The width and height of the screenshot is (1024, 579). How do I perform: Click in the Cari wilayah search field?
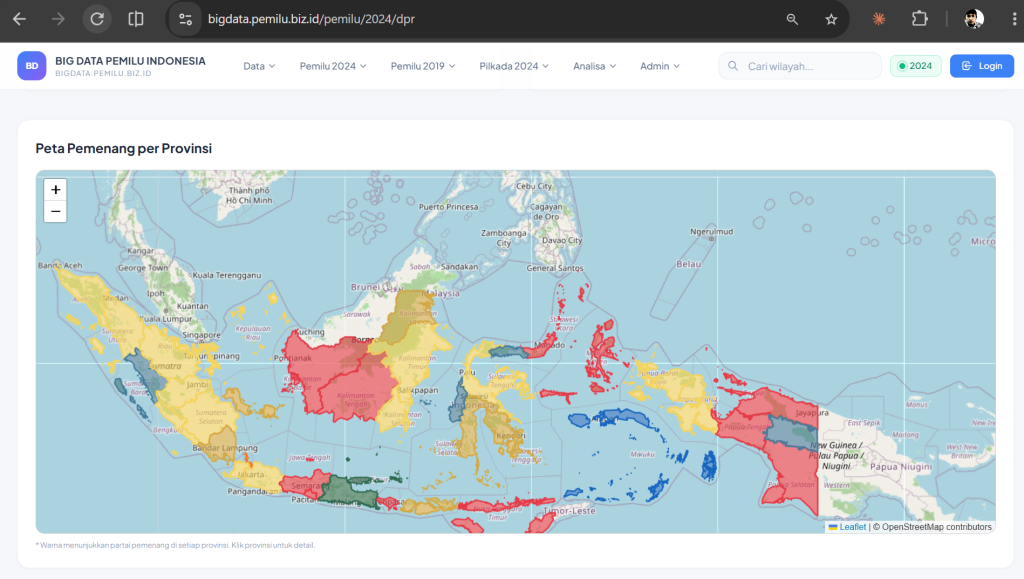coord(800,66)
